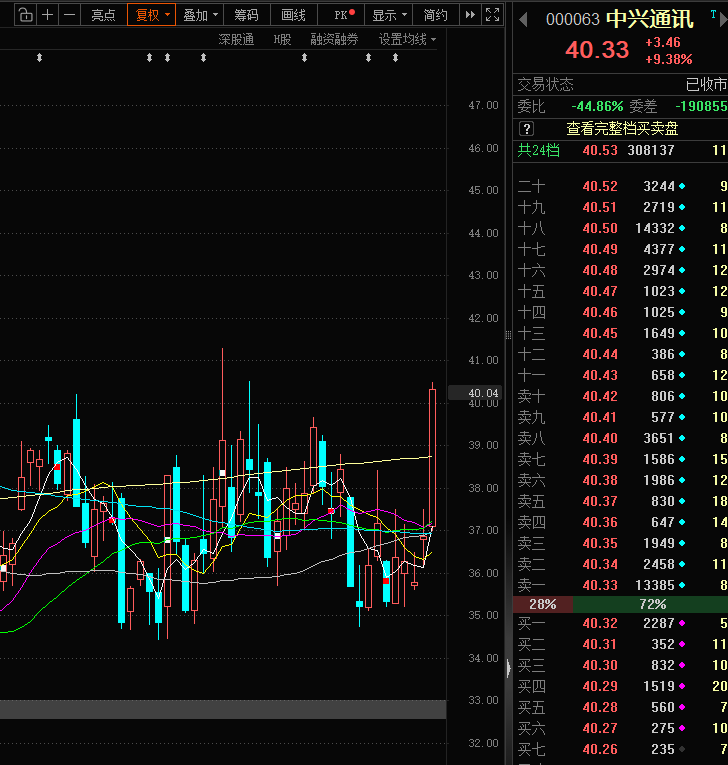
Task: Click 卖五 price 40.37 row
Action: click(620, 501)
